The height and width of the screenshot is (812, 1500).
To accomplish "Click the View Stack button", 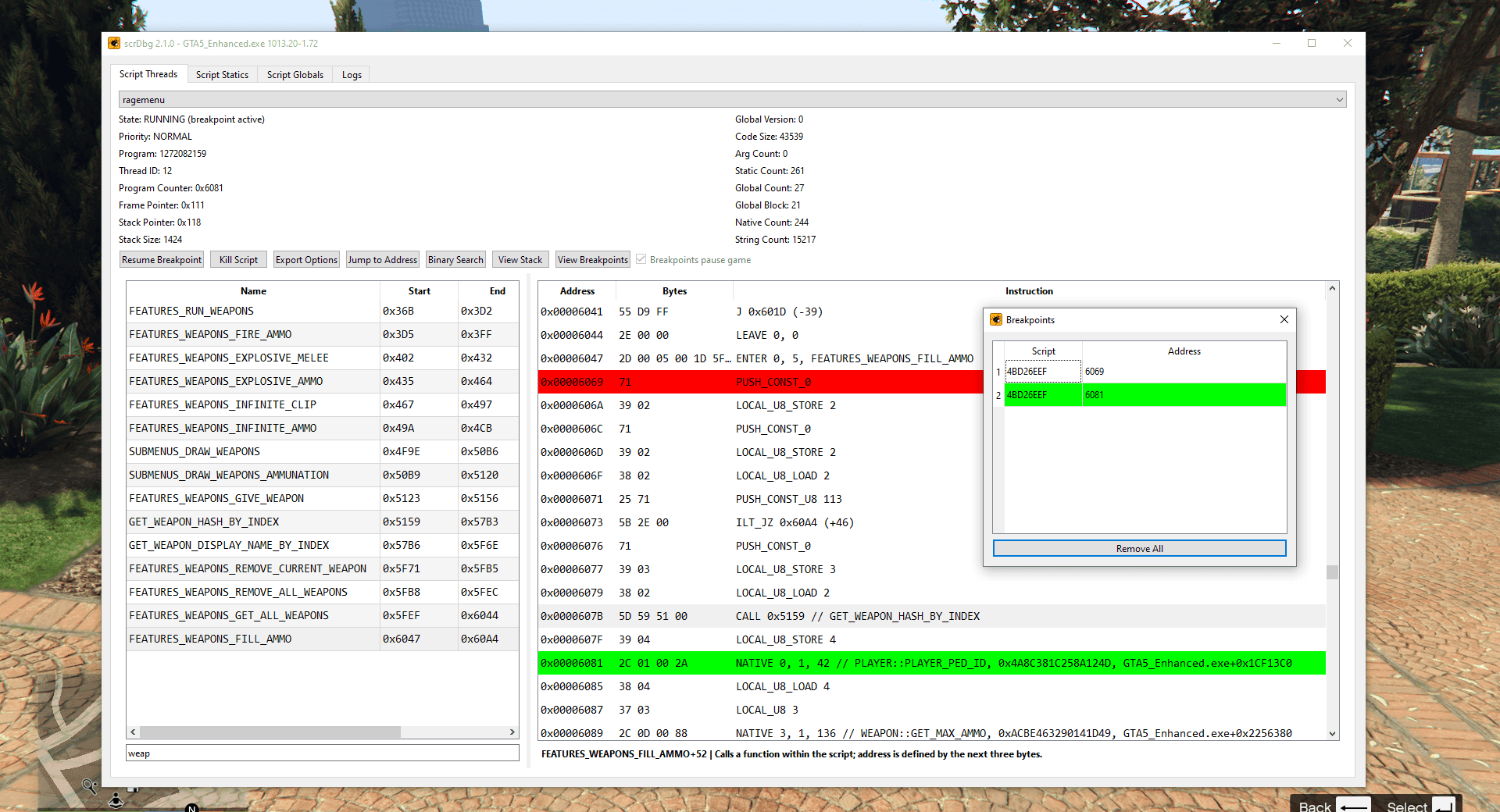I will (x=520, y=259).
